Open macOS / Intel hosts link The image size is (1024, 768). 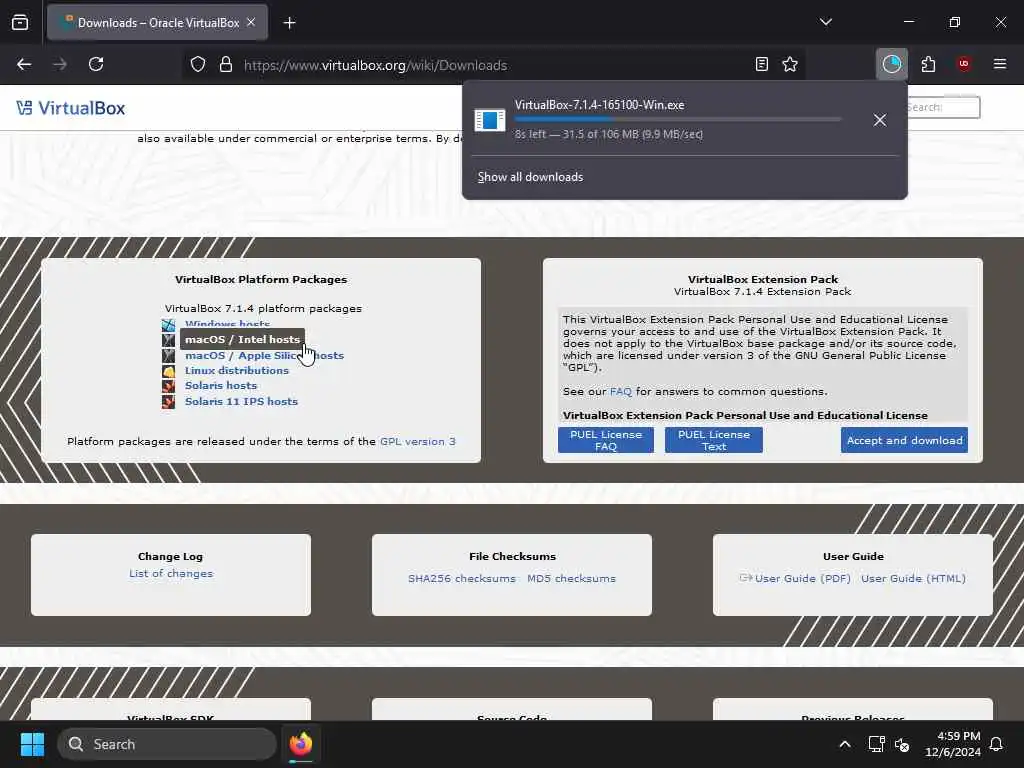[x=242, y=340]
